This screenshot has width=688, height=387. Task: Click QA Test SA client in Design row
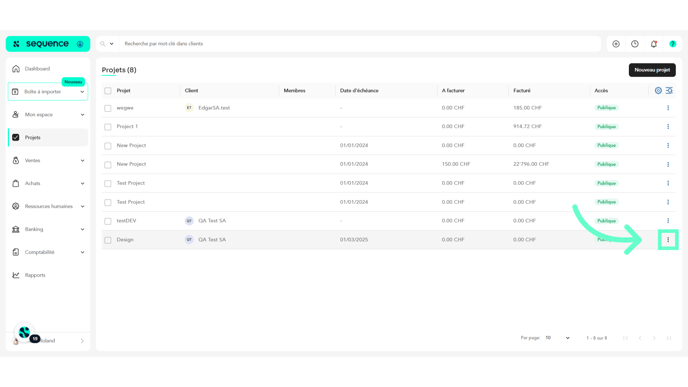click(x=212, y=240)
